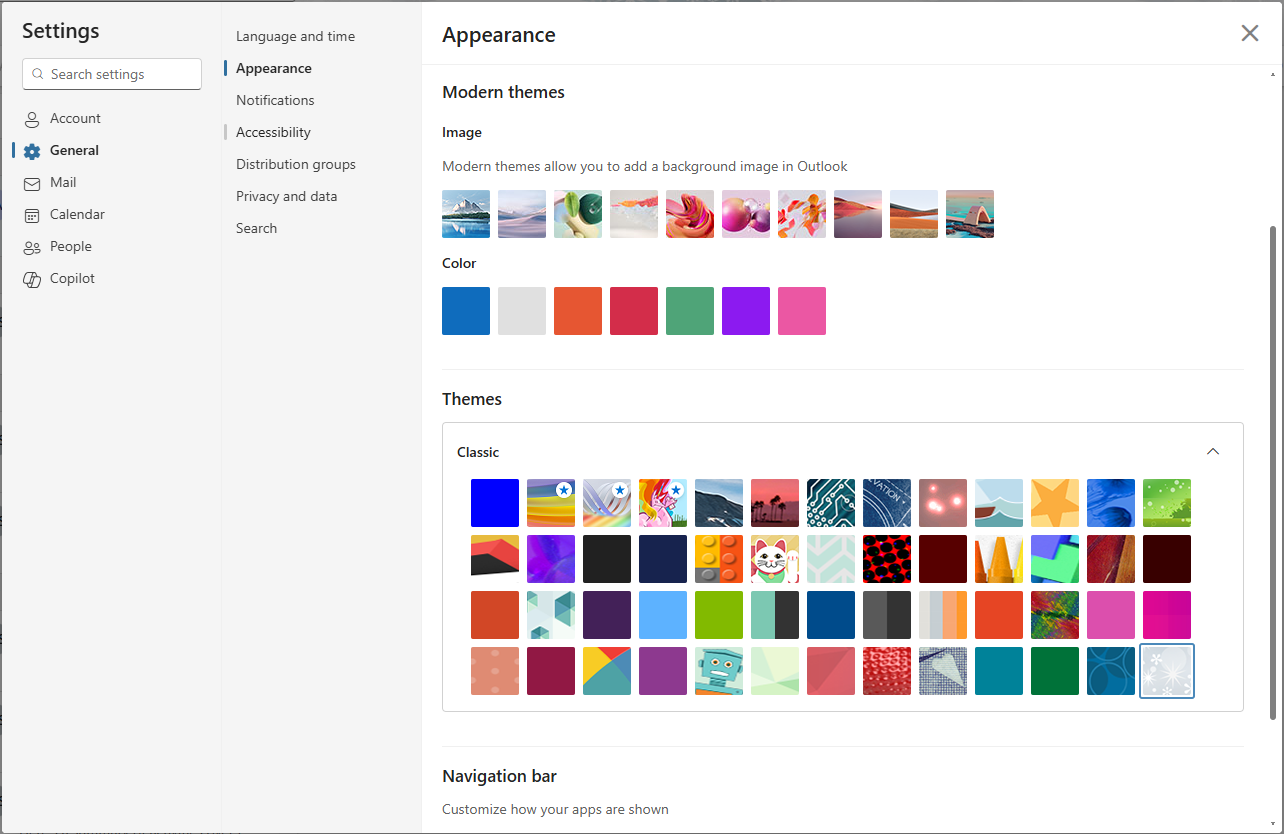Click the Account person icon

pyautogui.click(x=32, y=119)
